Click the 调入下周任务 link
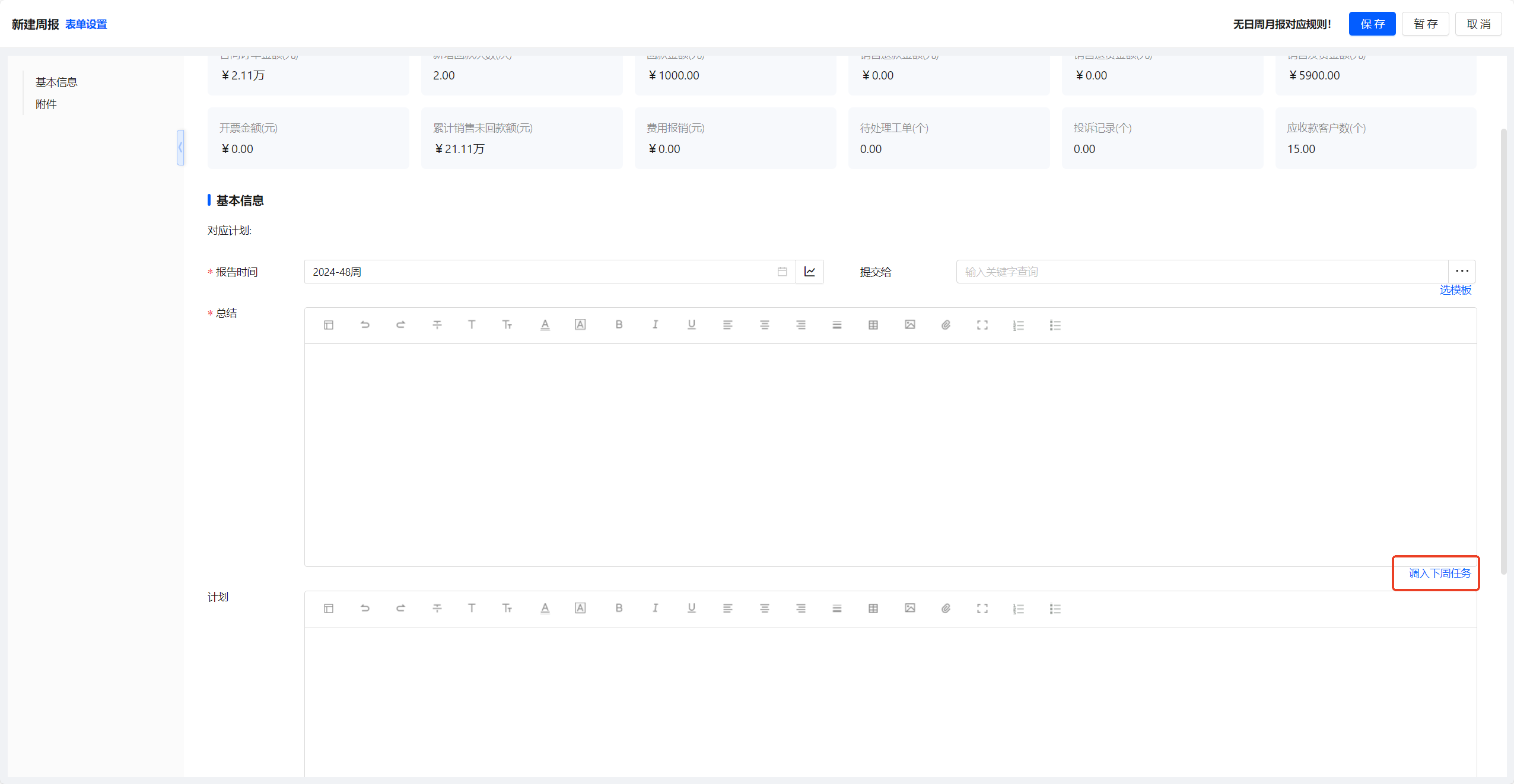This screenshot has width=1514, height=784. [x=1439, y=573]
